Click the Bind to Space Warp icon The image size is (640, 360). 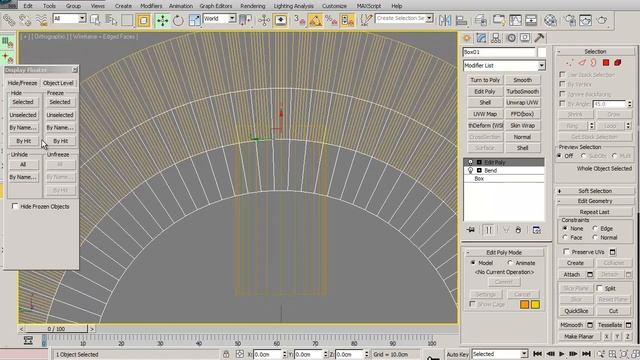pyautogui.click(x=41, y=20)
